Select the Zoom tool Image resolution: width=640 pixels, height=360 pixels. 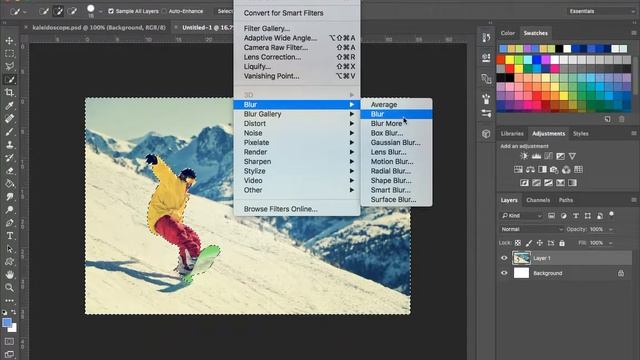9,288
